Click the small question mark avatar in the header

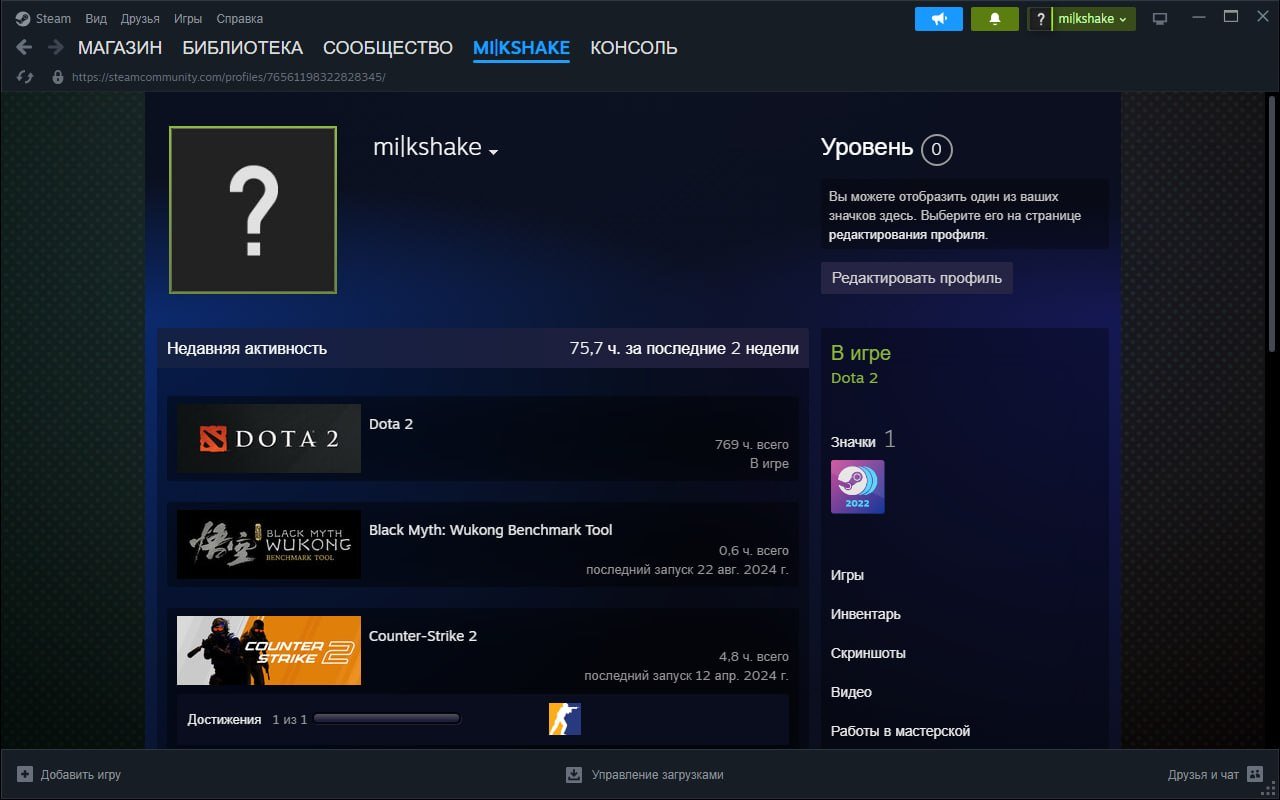coord(1040,19)
